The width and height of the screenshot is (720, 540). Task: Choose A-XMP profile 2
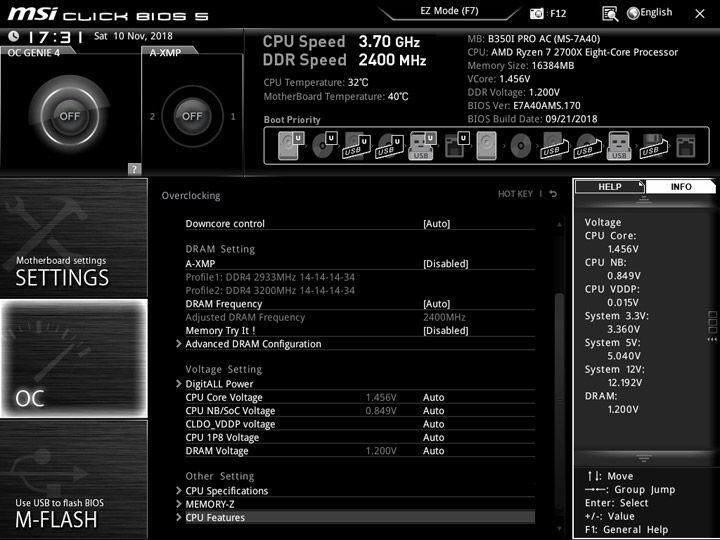pos(152,117)
